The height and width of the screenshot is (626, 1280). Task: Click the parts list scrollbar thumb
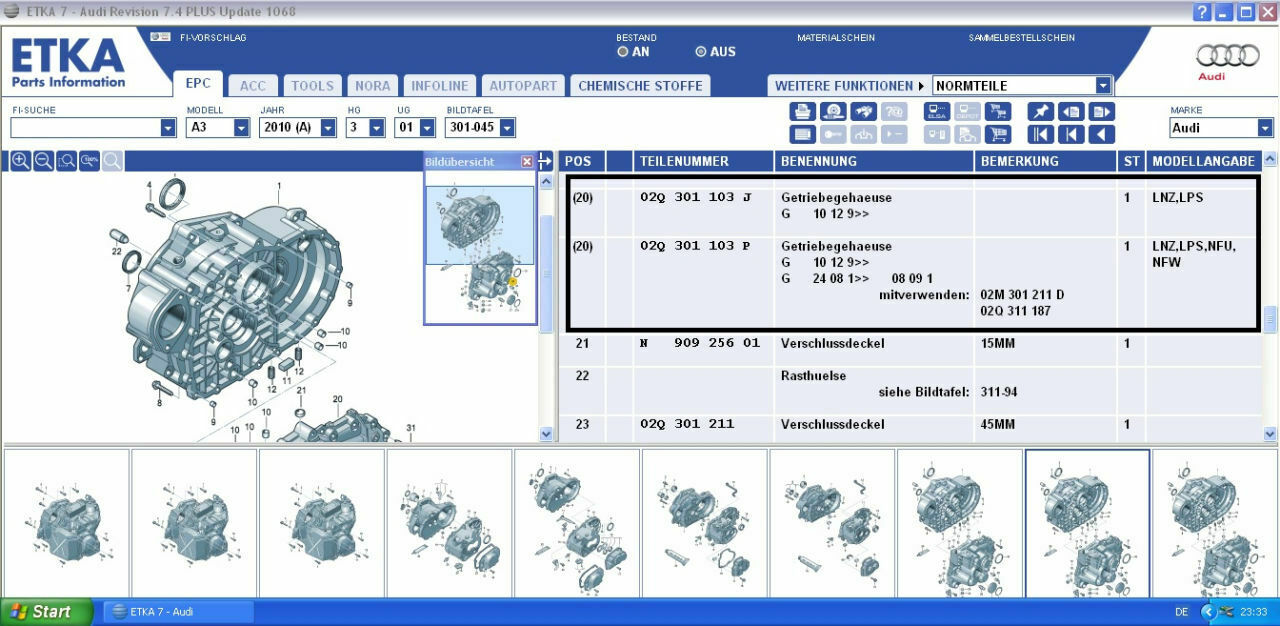coord(1270,320)
